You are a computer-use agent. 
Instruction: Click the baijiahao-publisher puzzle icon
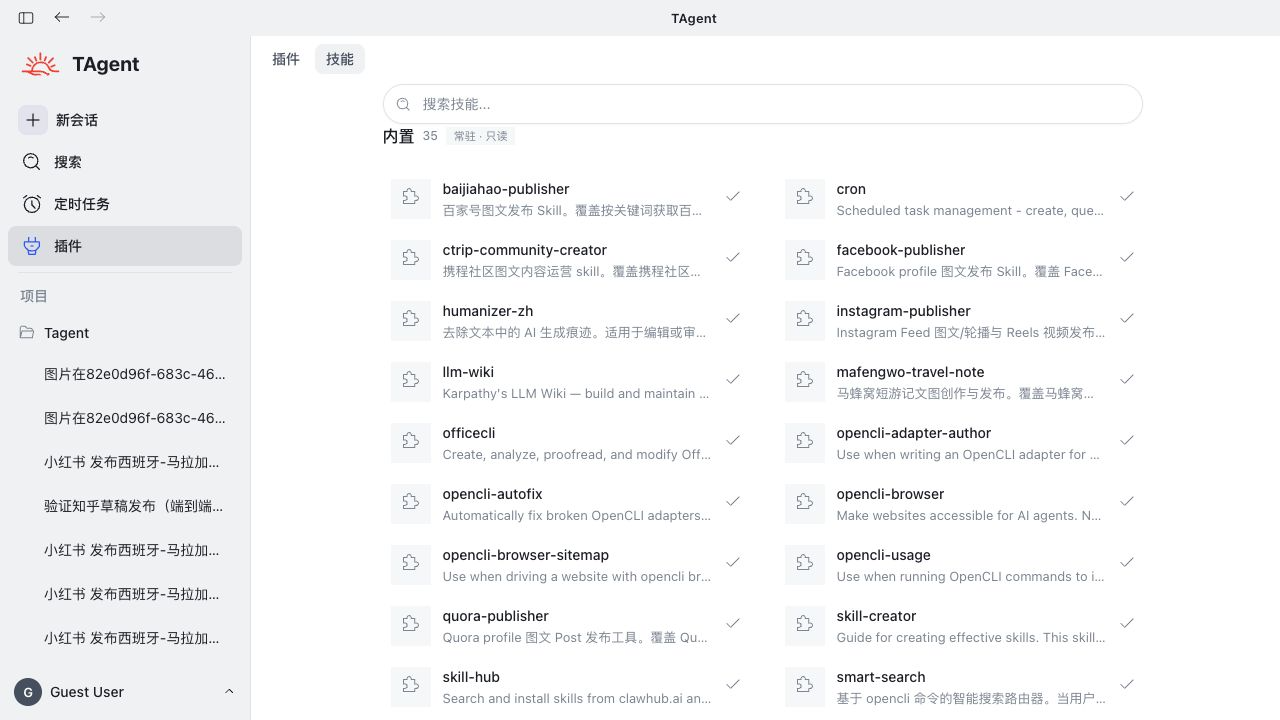pyautogui.click(x=410, y=199)
